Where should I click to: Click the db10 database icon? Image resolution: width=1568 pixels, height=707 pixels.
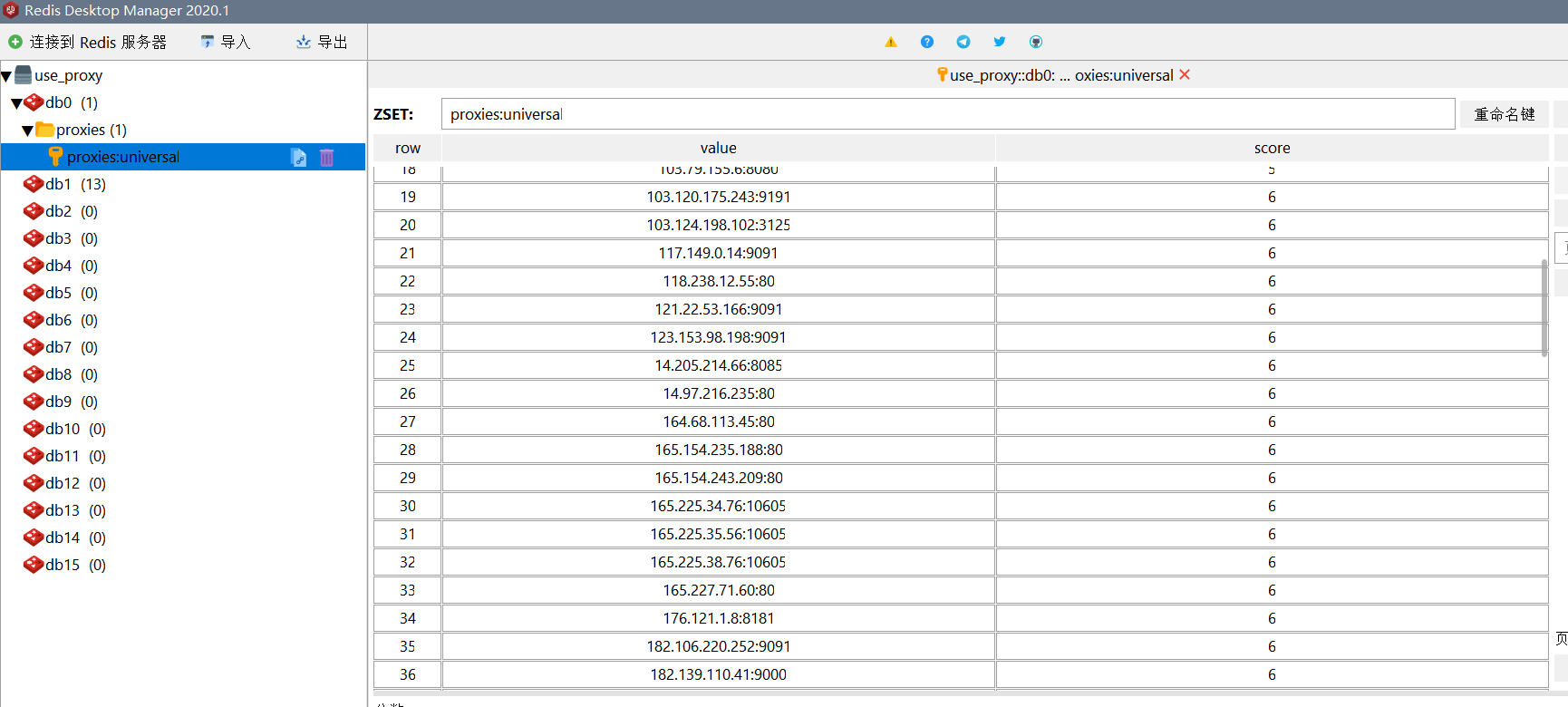pos(34,429)
